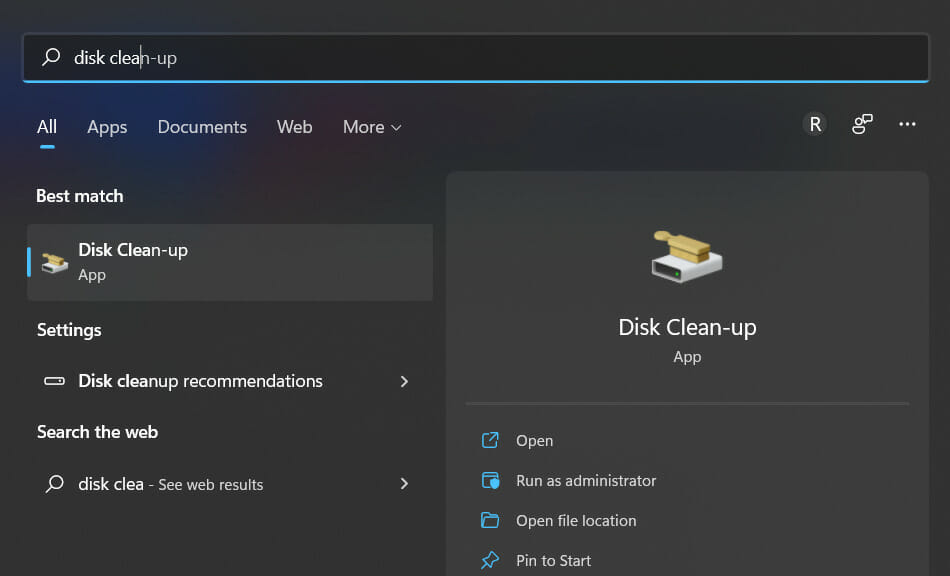Screen dimensions: 950x576
Task: Click the Open file location folder icon
Action: [491, 520]
